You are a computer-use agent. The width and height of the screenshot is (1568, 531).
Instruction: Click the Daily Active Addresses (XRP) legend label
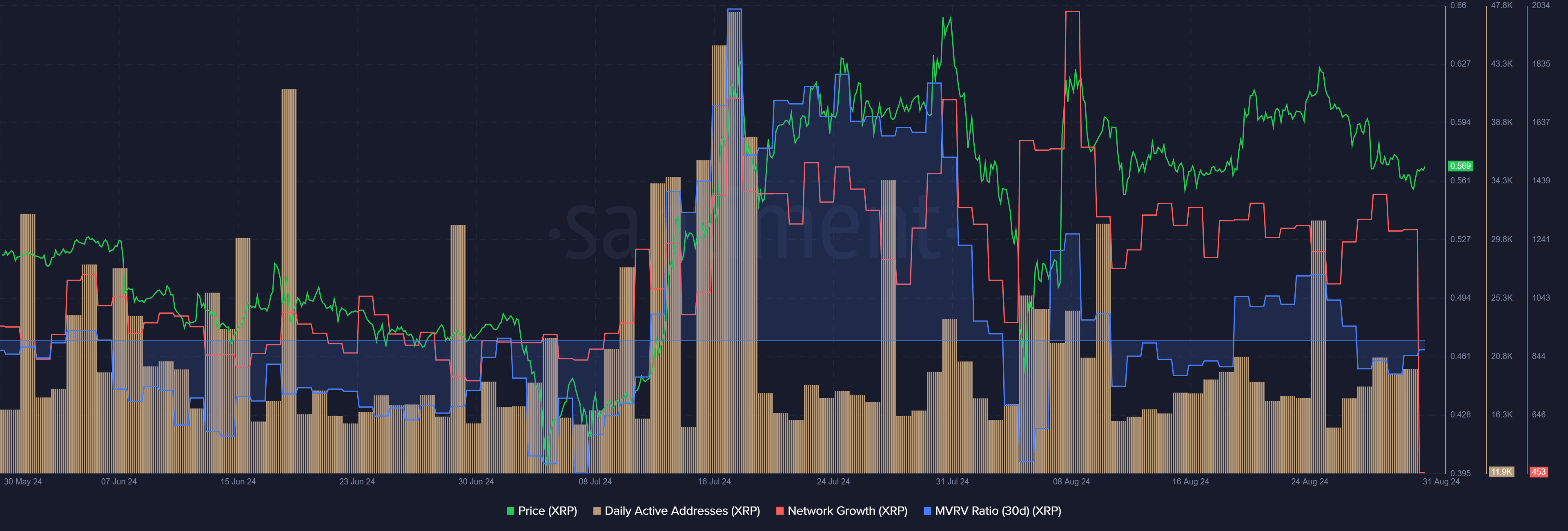(682, 511)
